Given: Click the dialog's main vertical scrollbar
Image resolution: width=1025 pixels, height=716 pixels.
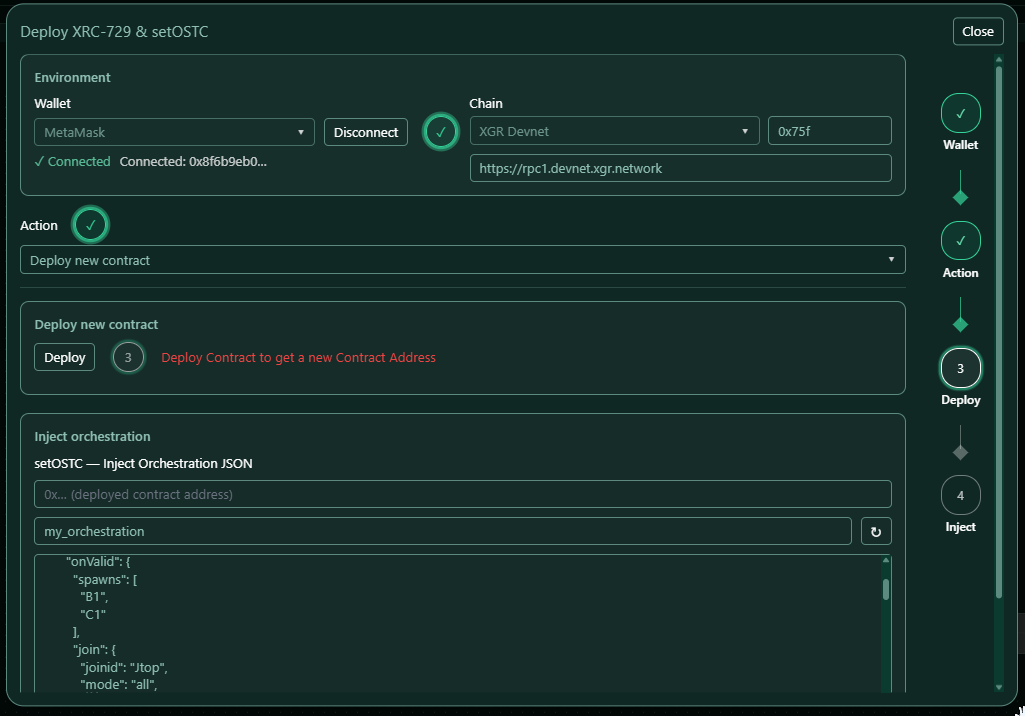Looking at the screenshot, I should (999, 332).
